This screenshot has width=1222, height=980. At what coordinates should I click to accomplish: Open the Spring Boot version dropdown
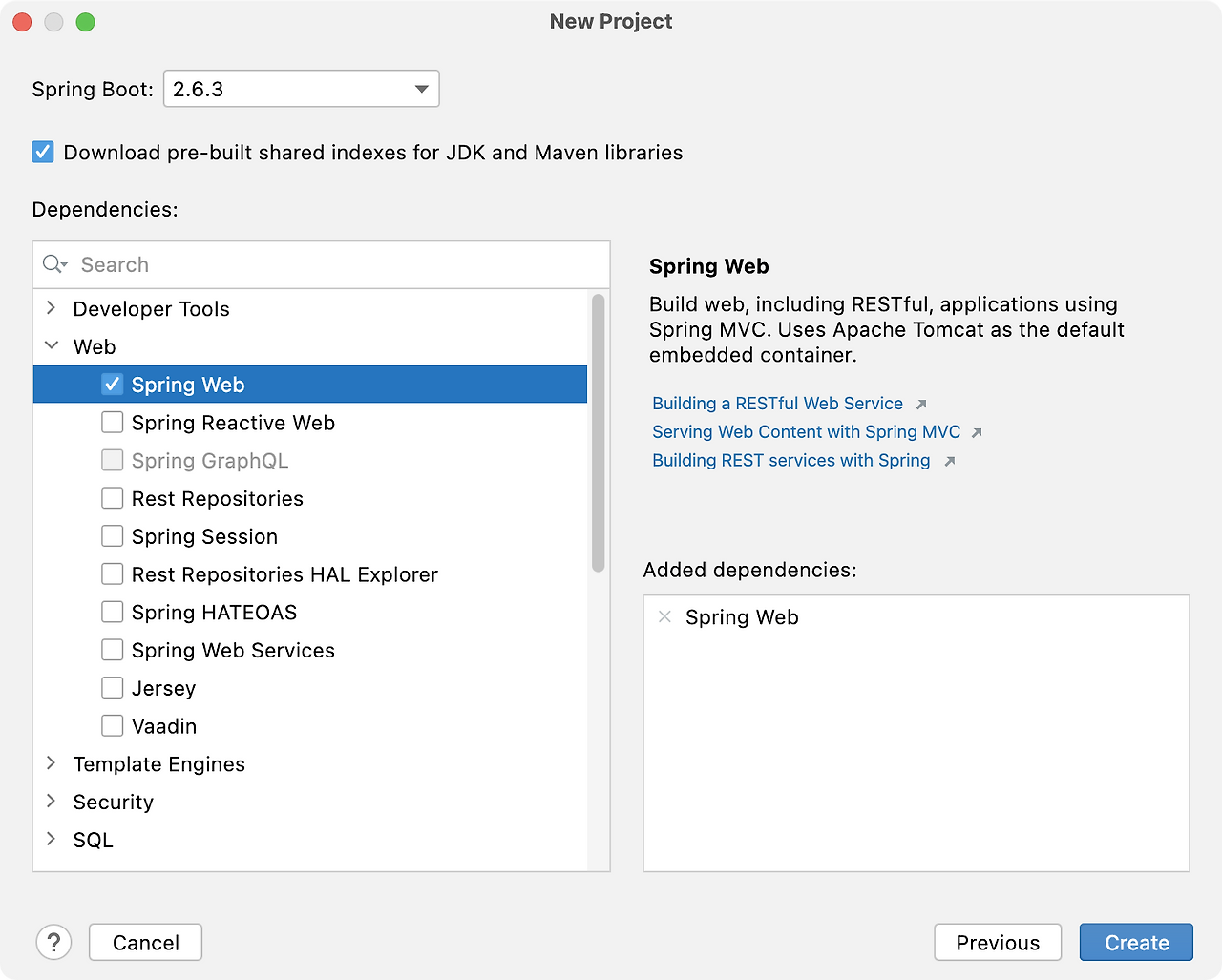pyautogui.click(x=420, y=88)
